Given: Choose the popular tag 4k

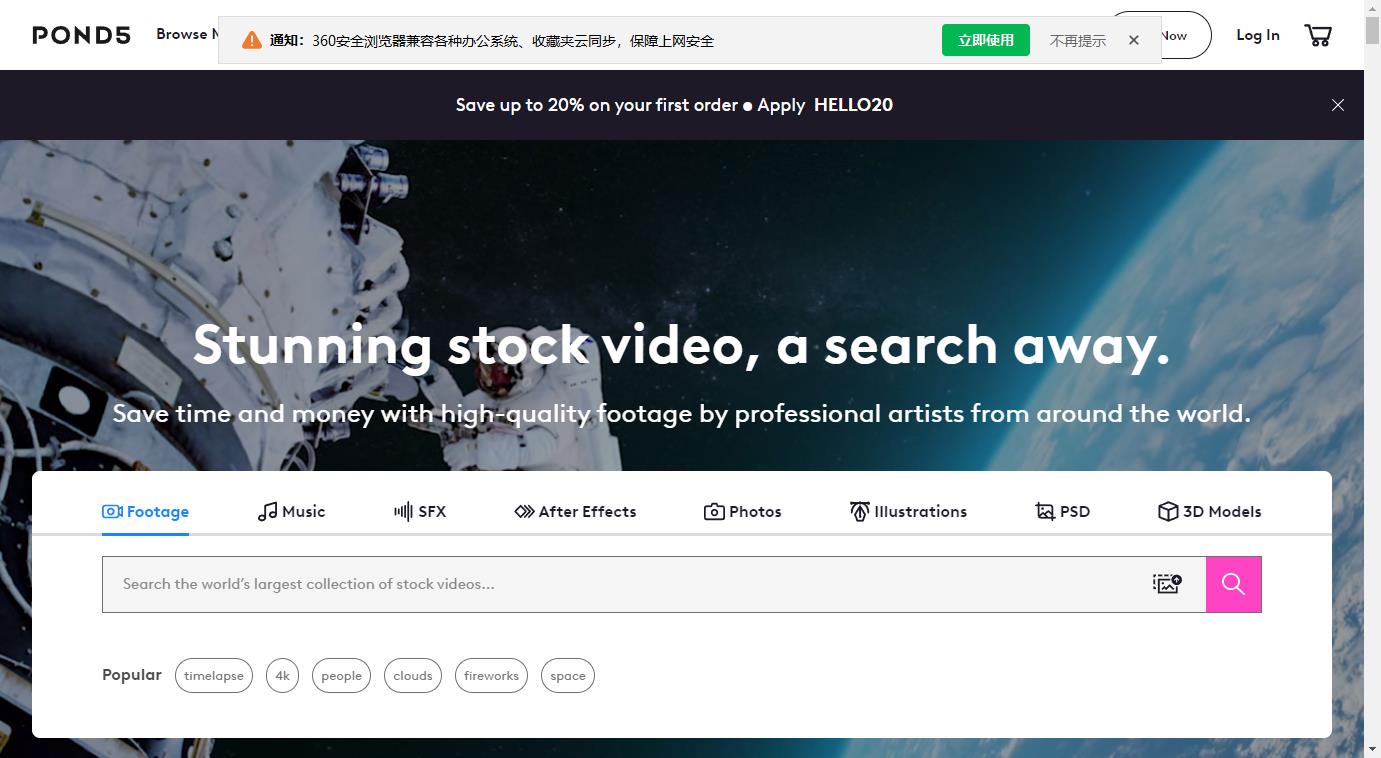Looking at the screenshot, I should (x=282, y=676).
